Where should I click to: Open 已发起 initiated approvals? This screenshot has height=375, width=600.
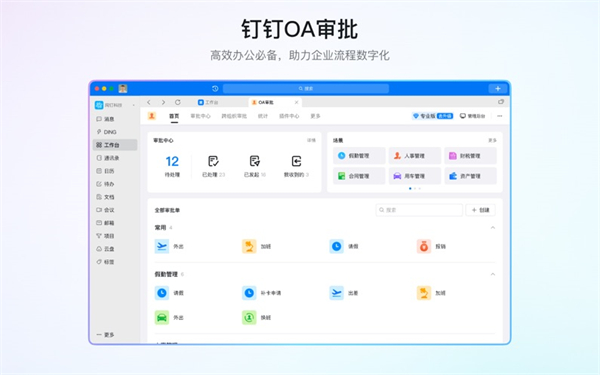(x=255, y=166)
